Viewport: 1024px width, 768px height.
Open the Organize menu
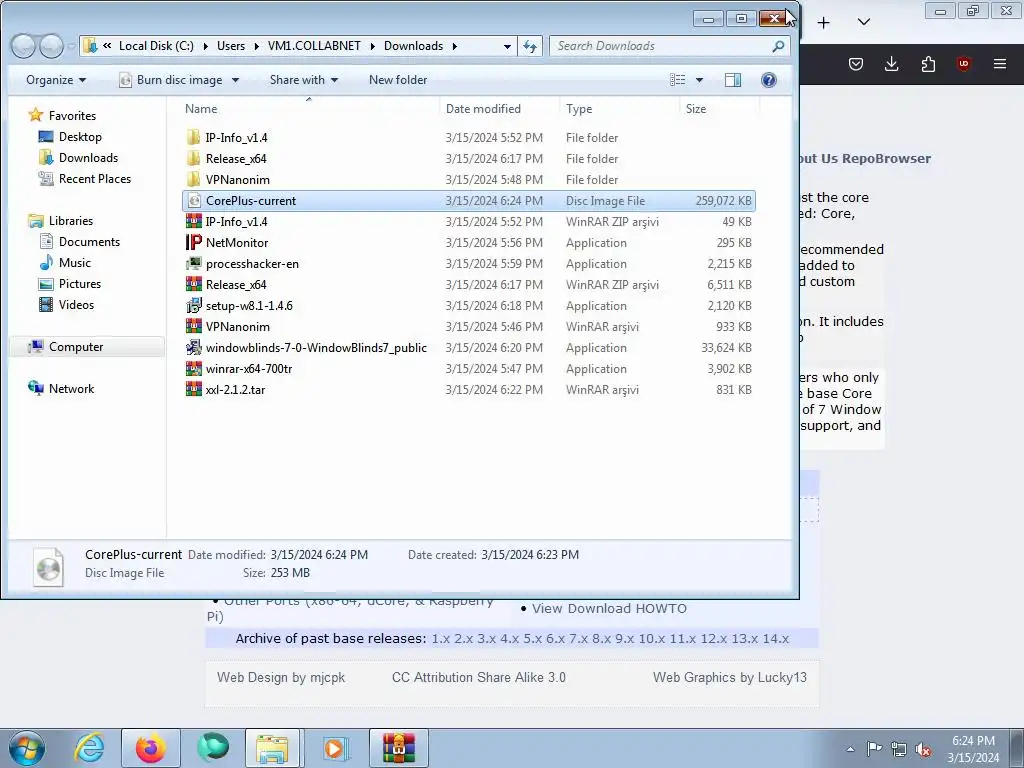pos(56,80)
